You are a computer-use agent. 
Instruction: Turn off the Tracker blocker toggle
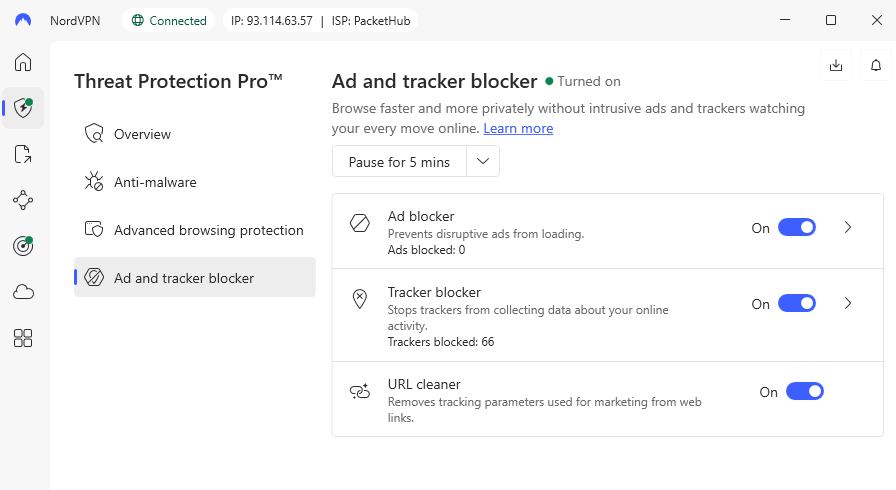coord(797,303)
